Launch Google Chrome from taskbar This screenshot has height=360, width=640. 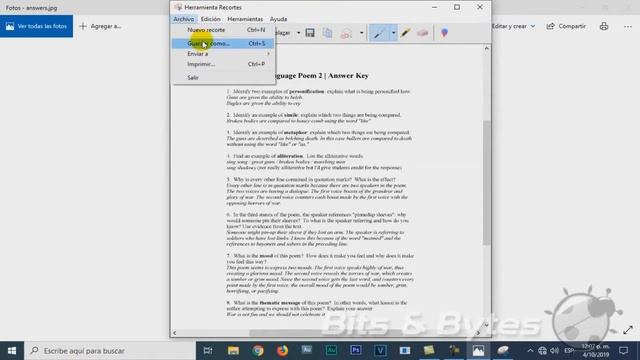[x=258, y=351]
